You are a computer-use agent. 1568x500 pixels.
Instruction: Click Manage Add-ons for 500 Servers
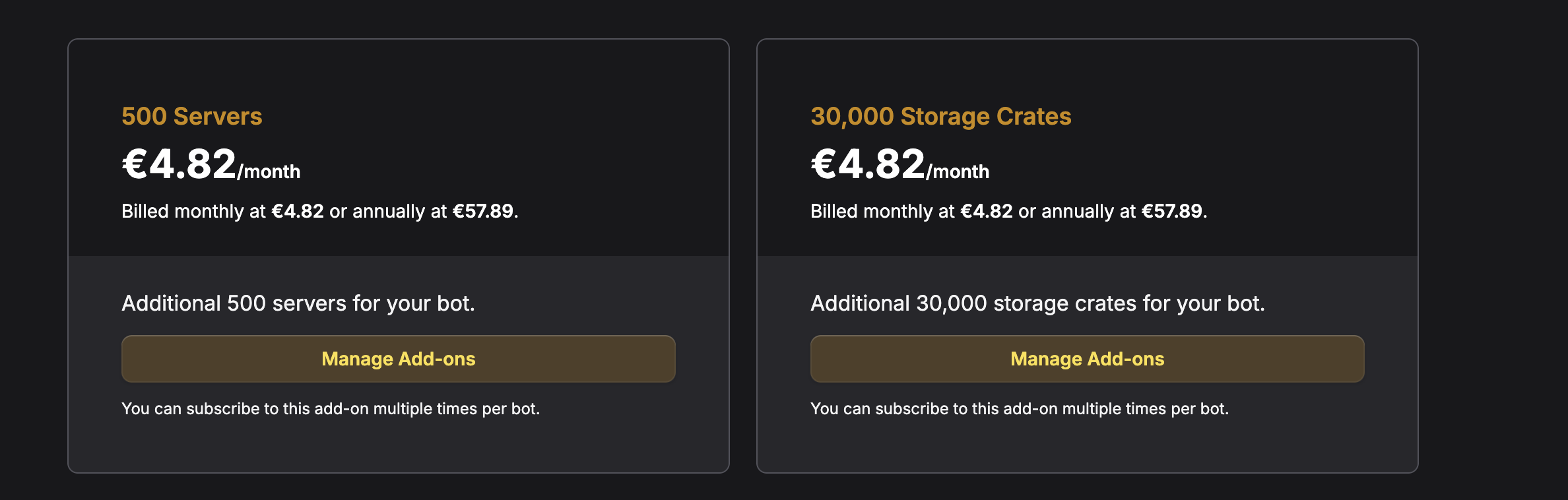tap(398, 359)
